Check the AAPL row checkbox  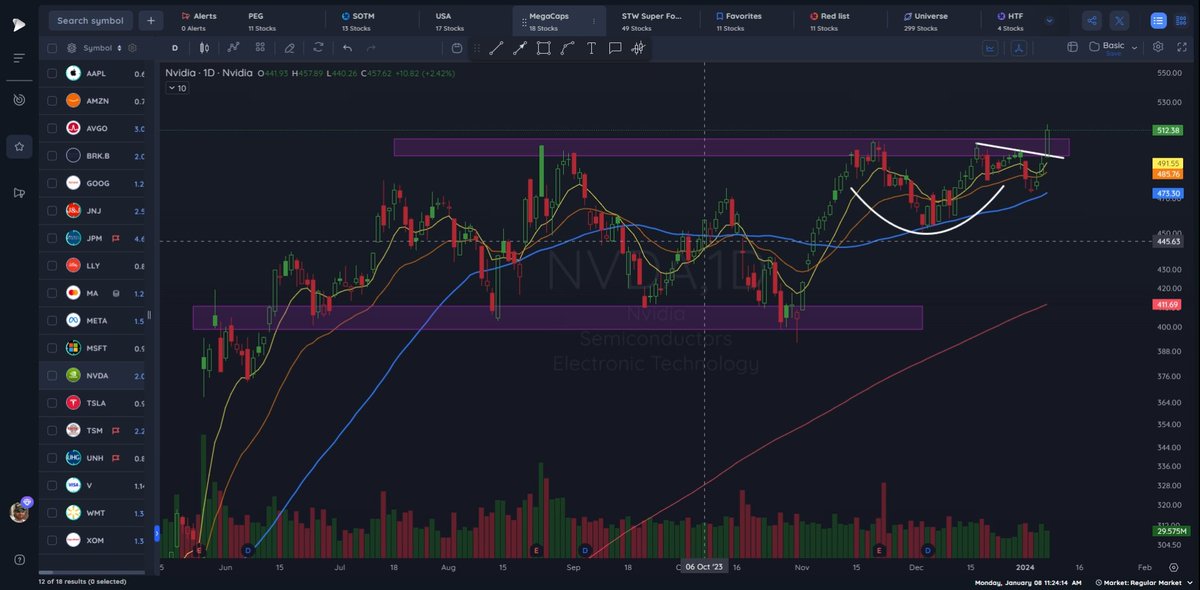click(52, 74)
